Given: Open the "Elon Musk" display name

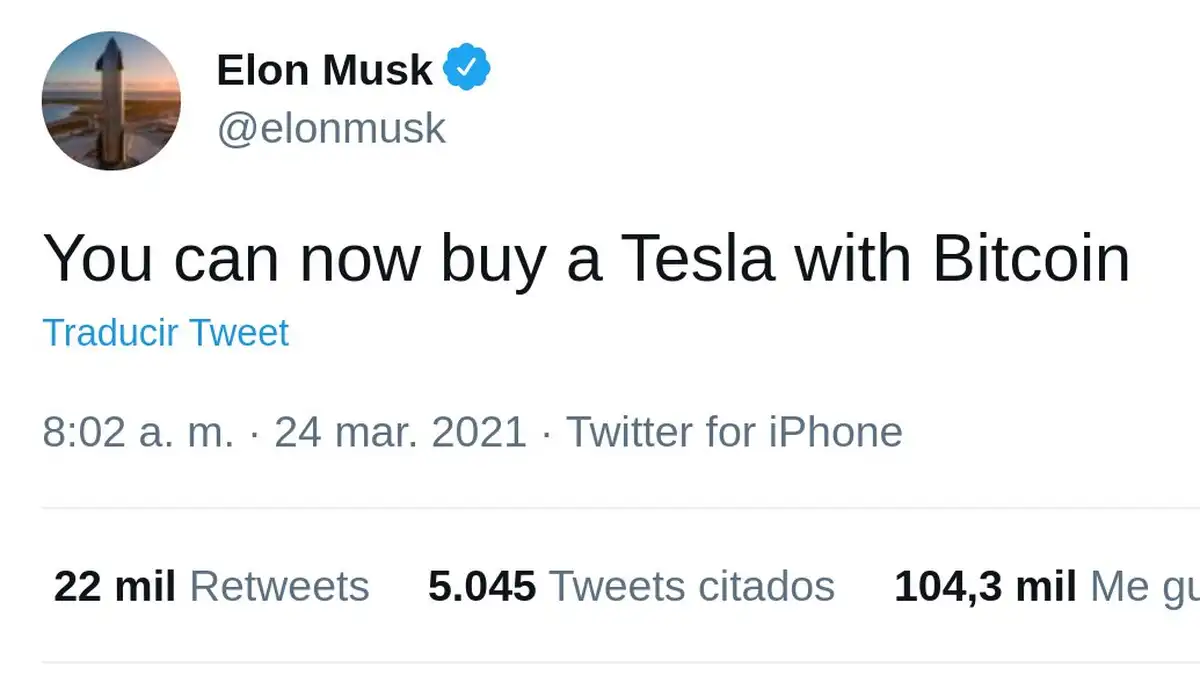Looking at the screenshot, I should point(324,70).
